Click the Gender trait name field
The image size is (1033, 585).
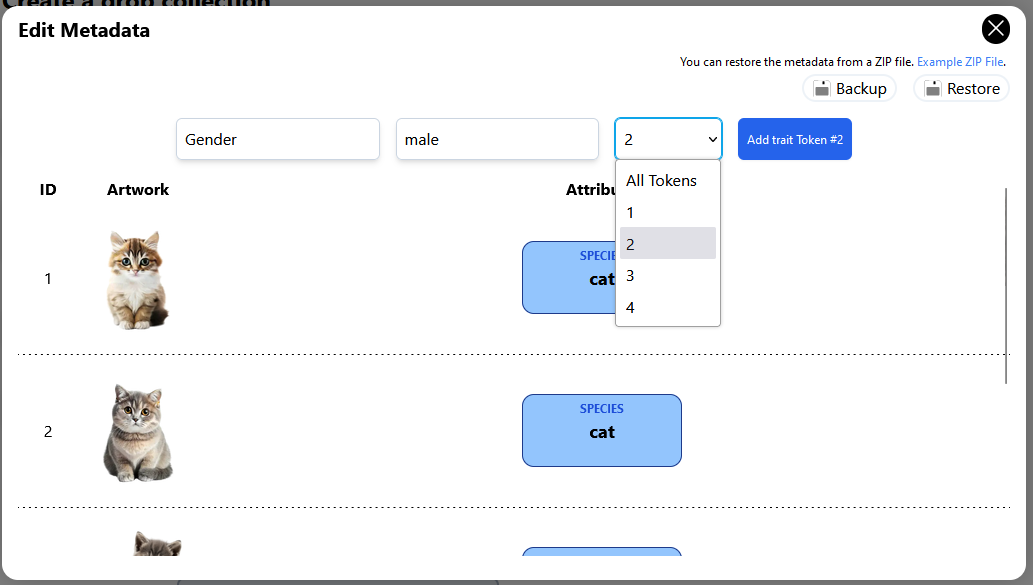(x=278, y=140)
